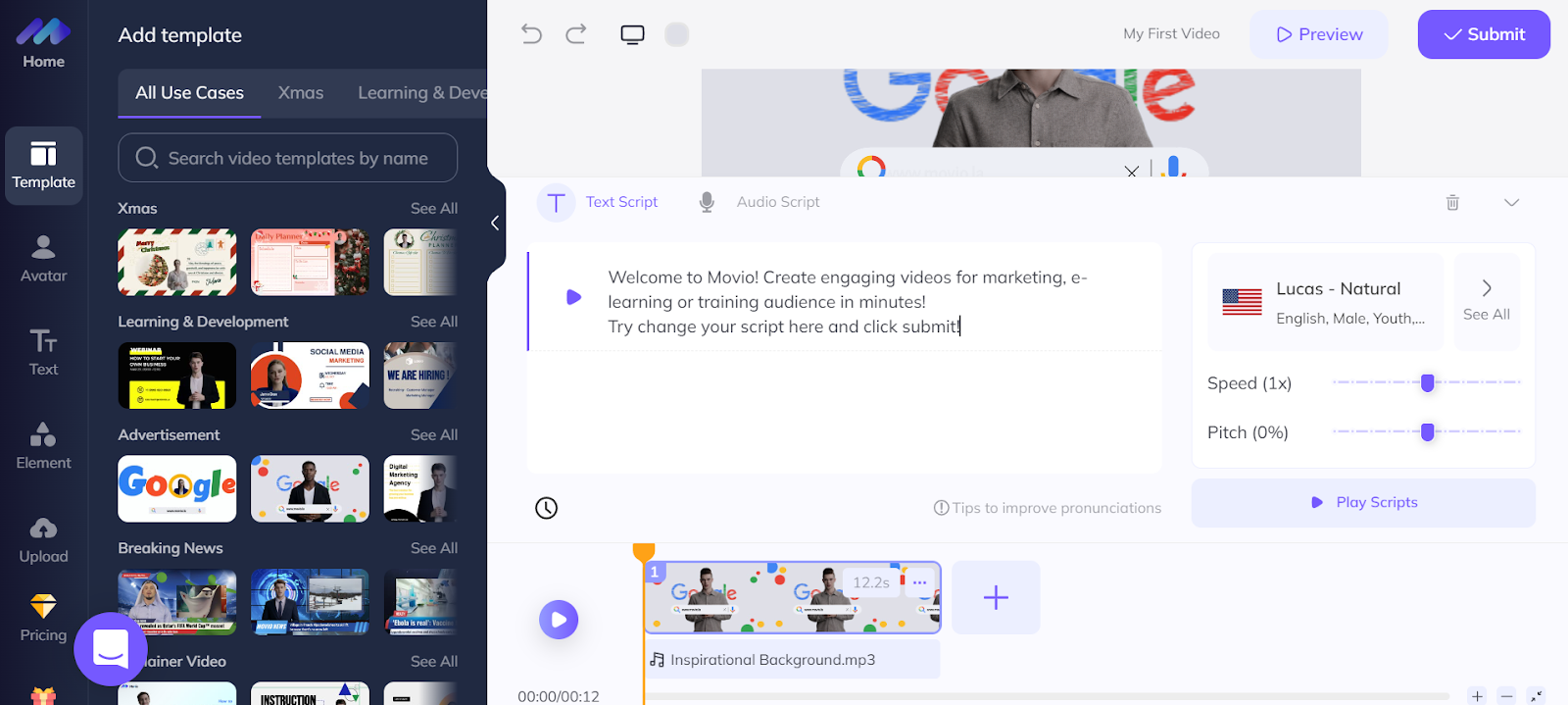Open the chat support bubble
The height and width of the screenshot is (705, 1568).
(x=110, y=649)
